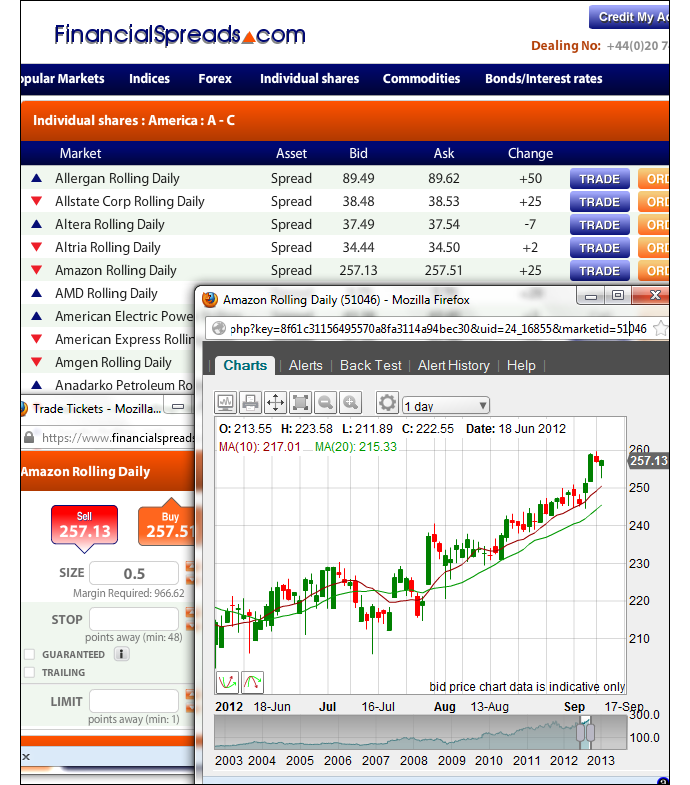690x785 pixels.
Task: Select American Electric Power market row
Action: coord(108,316)
